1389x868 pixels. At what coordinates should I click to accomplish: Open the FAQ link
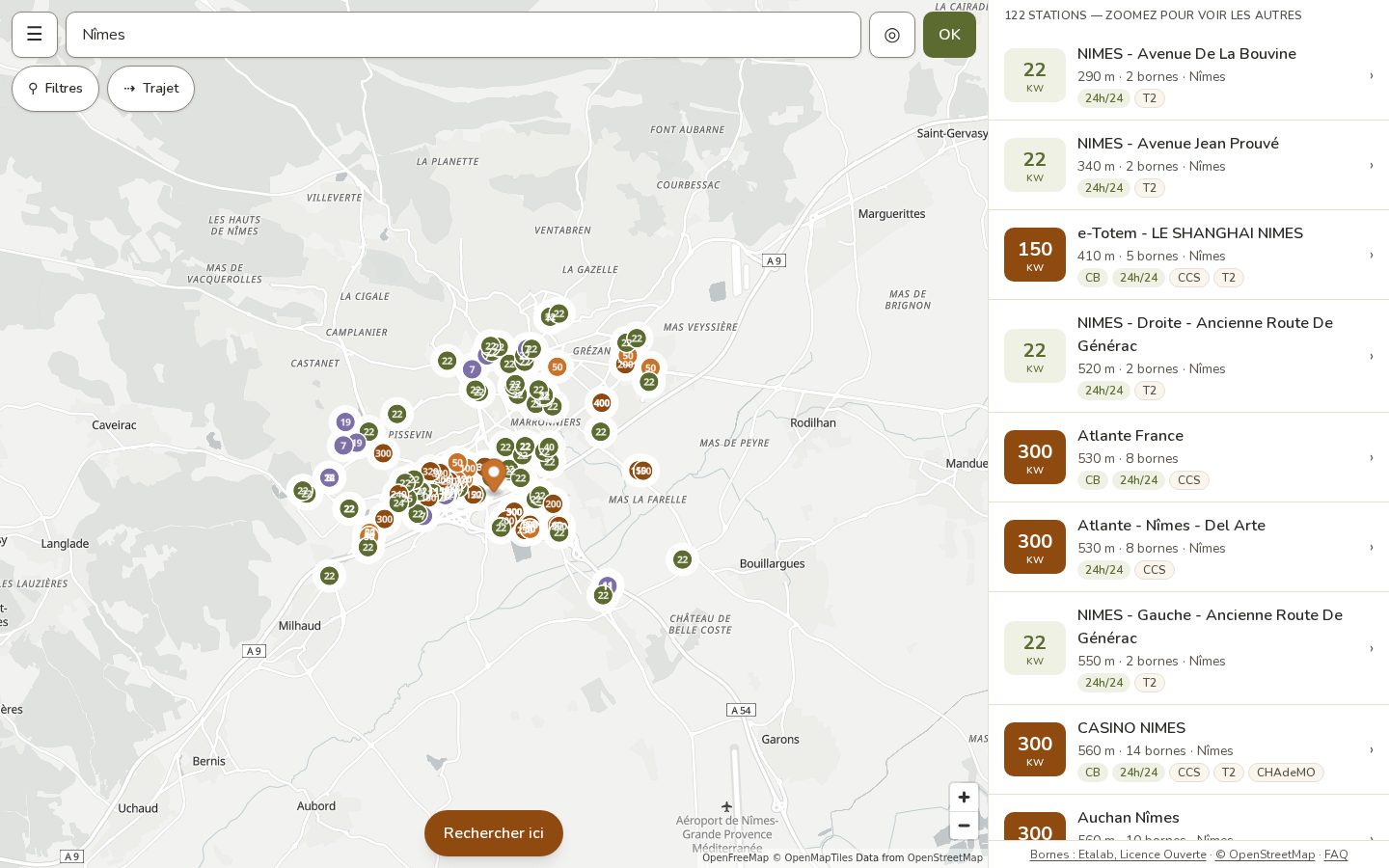click(1336, 854)
